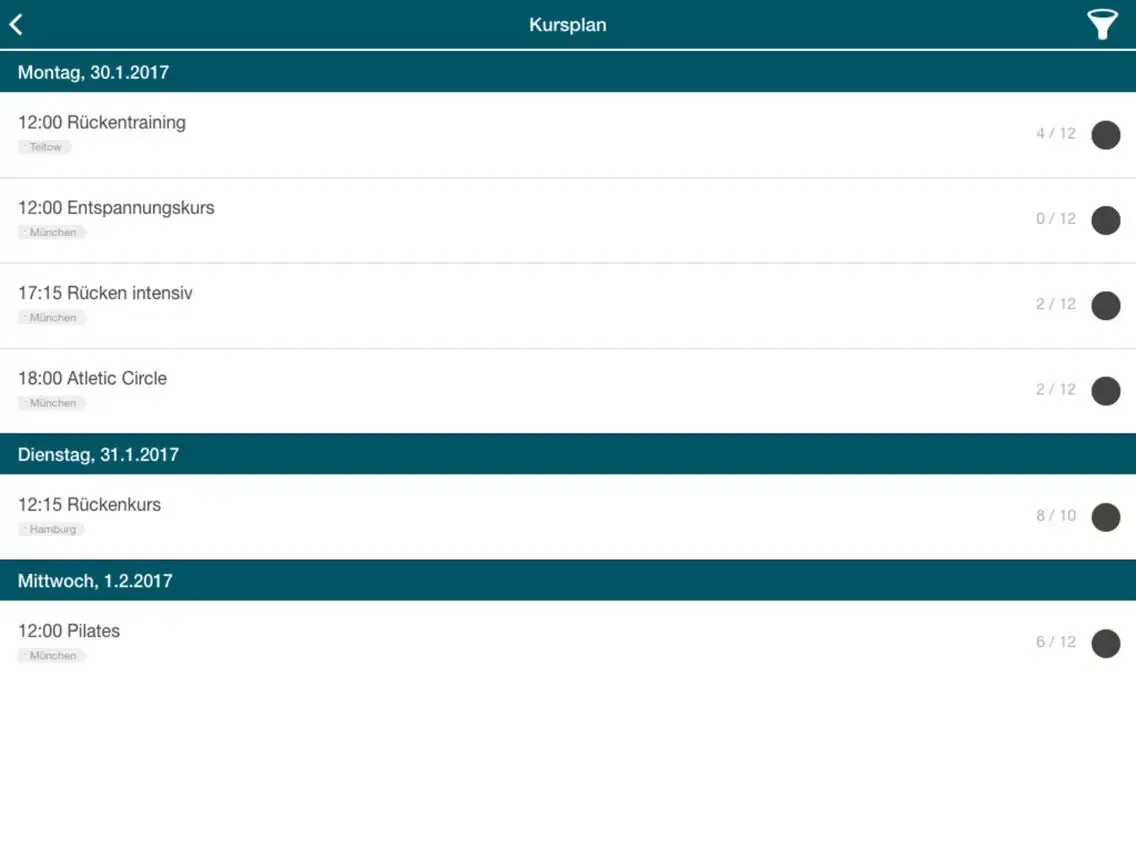This screenshot has width=1136, height=852.
Task: Open the 12:00 Pilates course
Action: (x=568, y=643)
